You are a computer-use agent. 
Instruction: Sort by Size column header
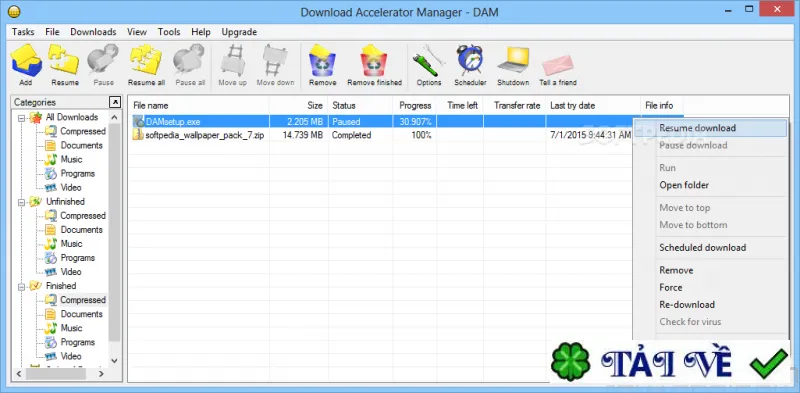pos(298,106)
